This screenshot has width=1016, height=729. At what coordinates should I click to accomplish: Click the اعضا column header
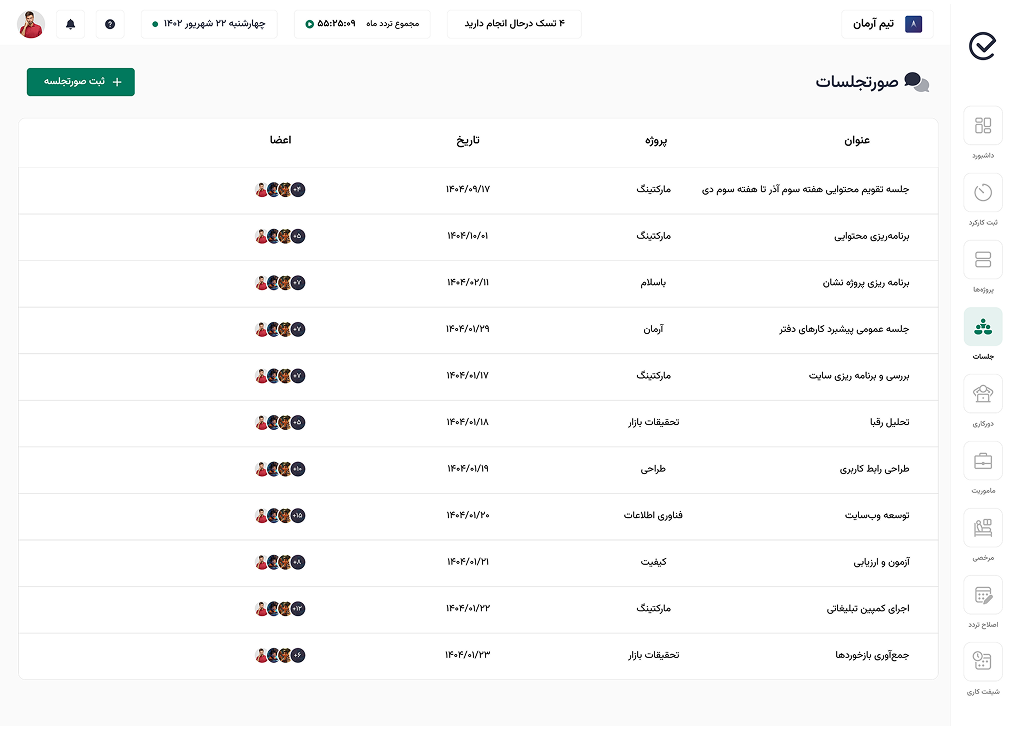(x=281, y=140)
